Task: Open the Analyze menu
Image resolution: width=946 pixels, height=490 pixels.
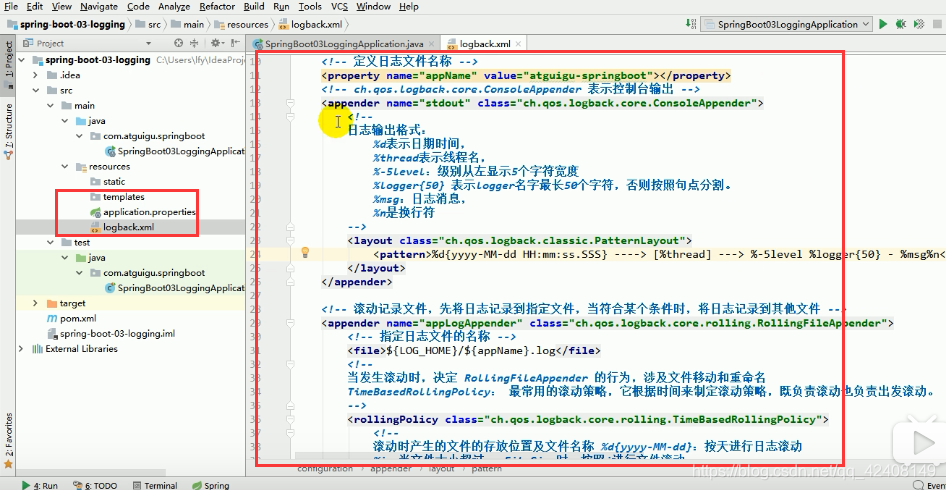Action: pos(174,7)
